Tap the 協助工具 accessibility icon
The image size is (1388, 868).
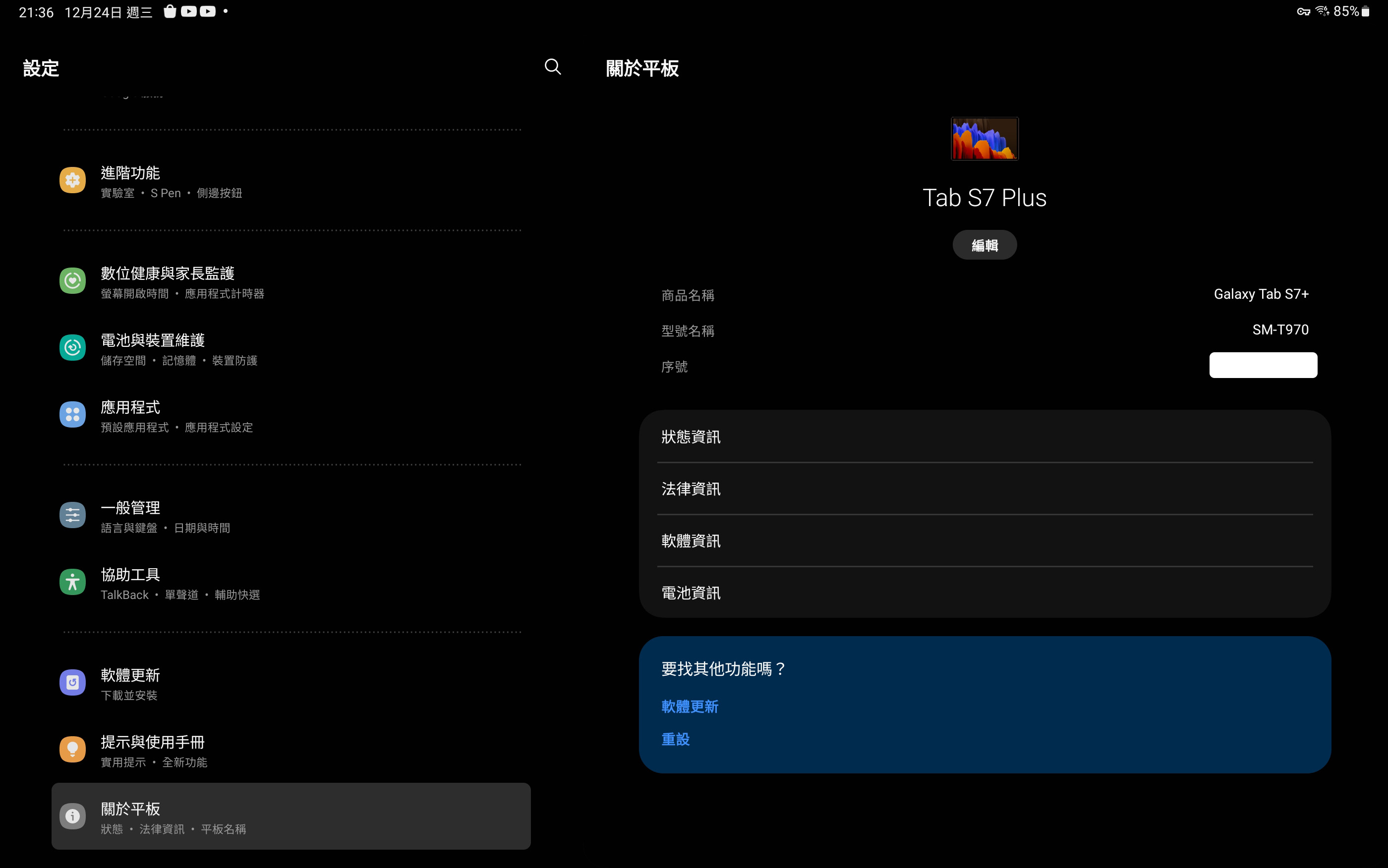point(72,582)
